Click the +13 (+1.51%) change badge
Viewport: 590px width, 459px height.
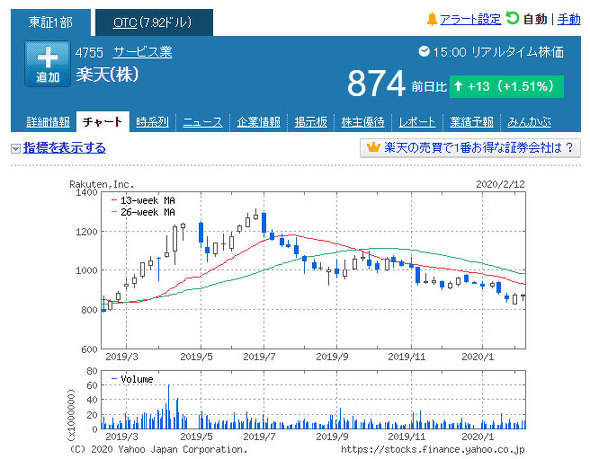tap(506, 87)
